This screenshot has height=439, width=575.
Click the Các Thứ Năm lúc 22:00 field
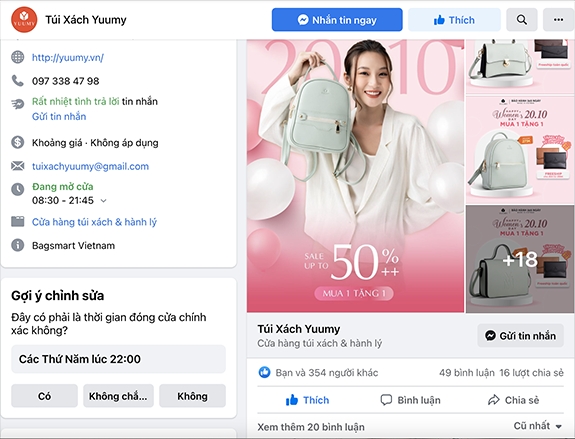pyautogui.click(x=118, y=359)
